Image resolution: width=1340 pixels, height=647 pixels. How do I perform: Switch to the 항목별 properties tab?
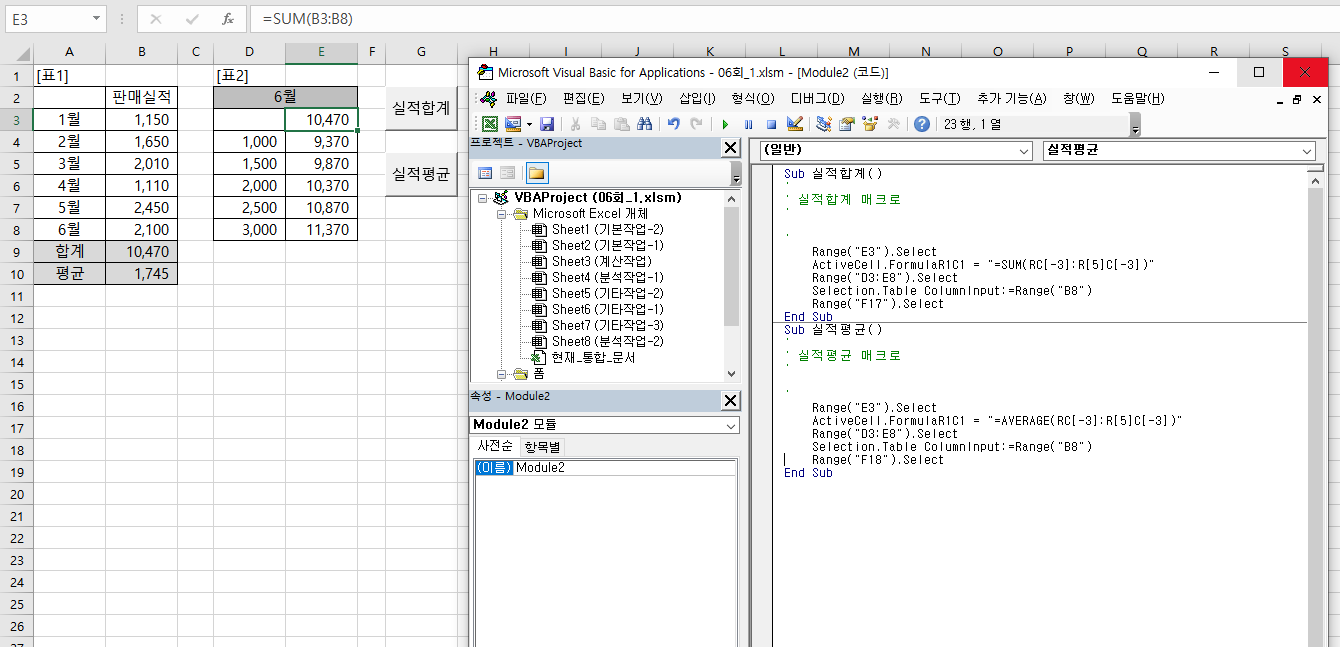tap(544, 446)
